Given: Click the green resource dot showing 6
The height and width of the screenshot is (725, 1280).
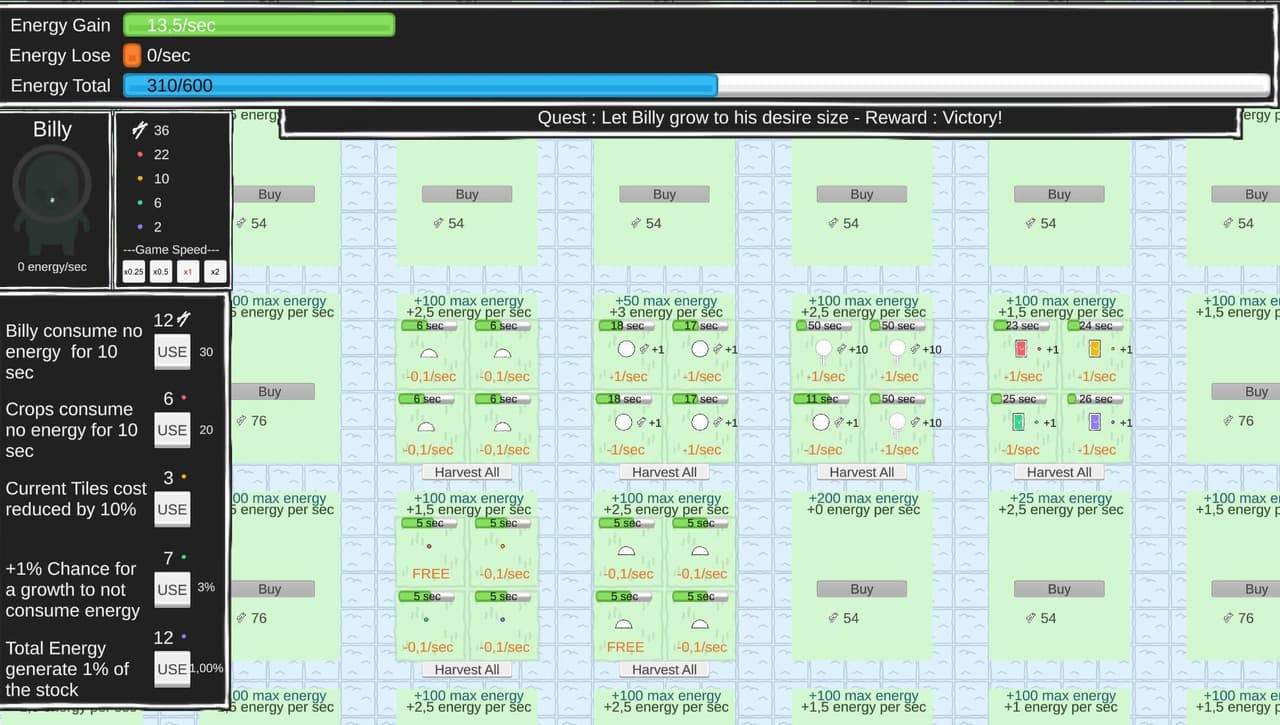Looking at the screenshot, I should pyautogui.click(x=140, y=203).
